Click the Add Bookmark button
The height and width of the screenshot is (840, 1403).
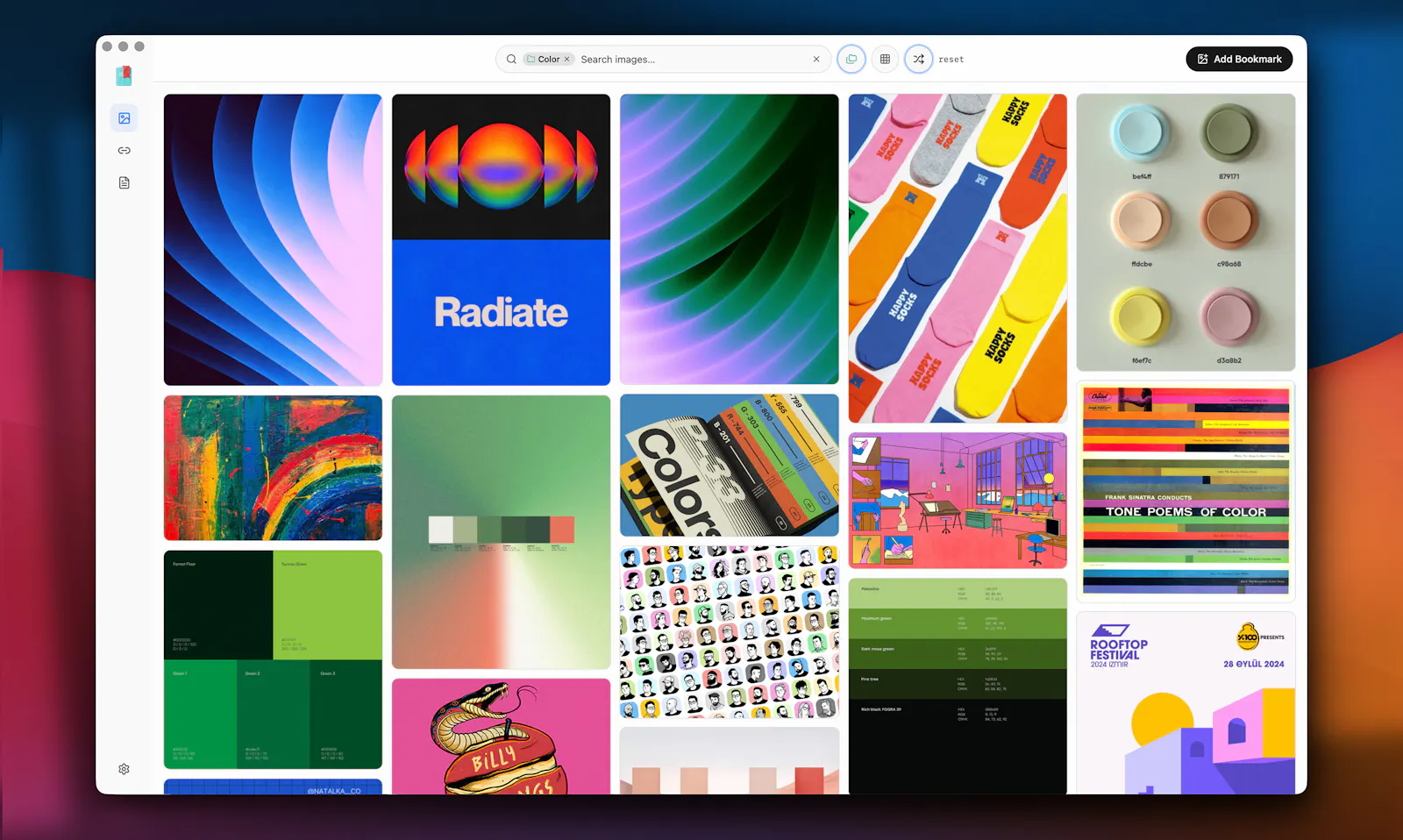click(x=1239, y=59)
